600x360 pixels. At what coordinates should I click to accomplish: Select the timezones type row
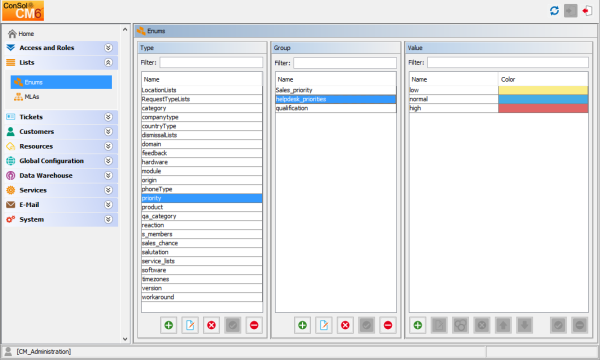tap(202, 279)
